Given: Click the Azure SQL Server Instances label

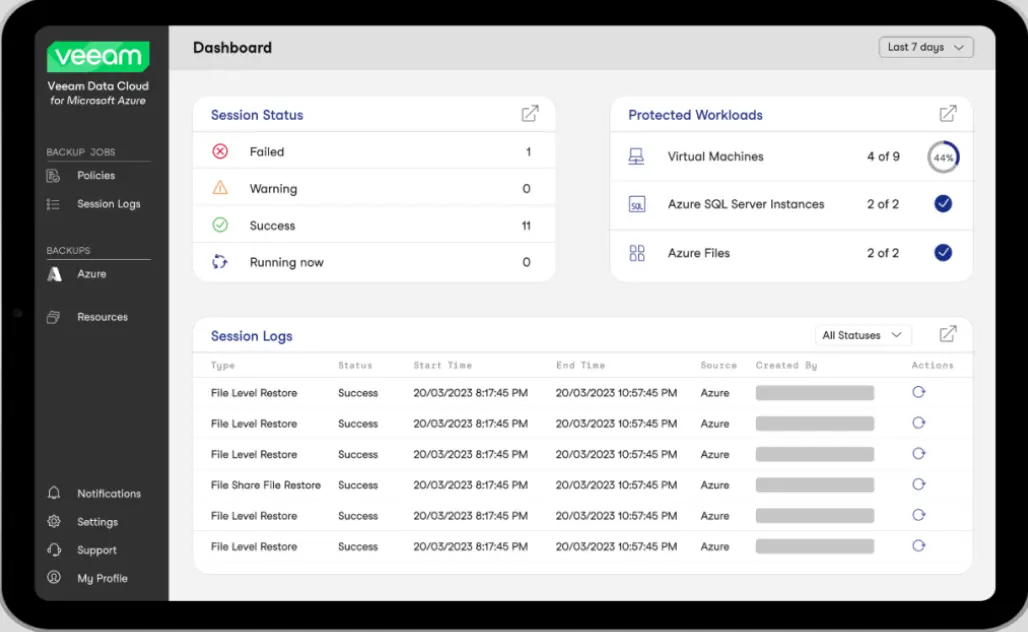Looking at the screenshot, I should point(746,204).
